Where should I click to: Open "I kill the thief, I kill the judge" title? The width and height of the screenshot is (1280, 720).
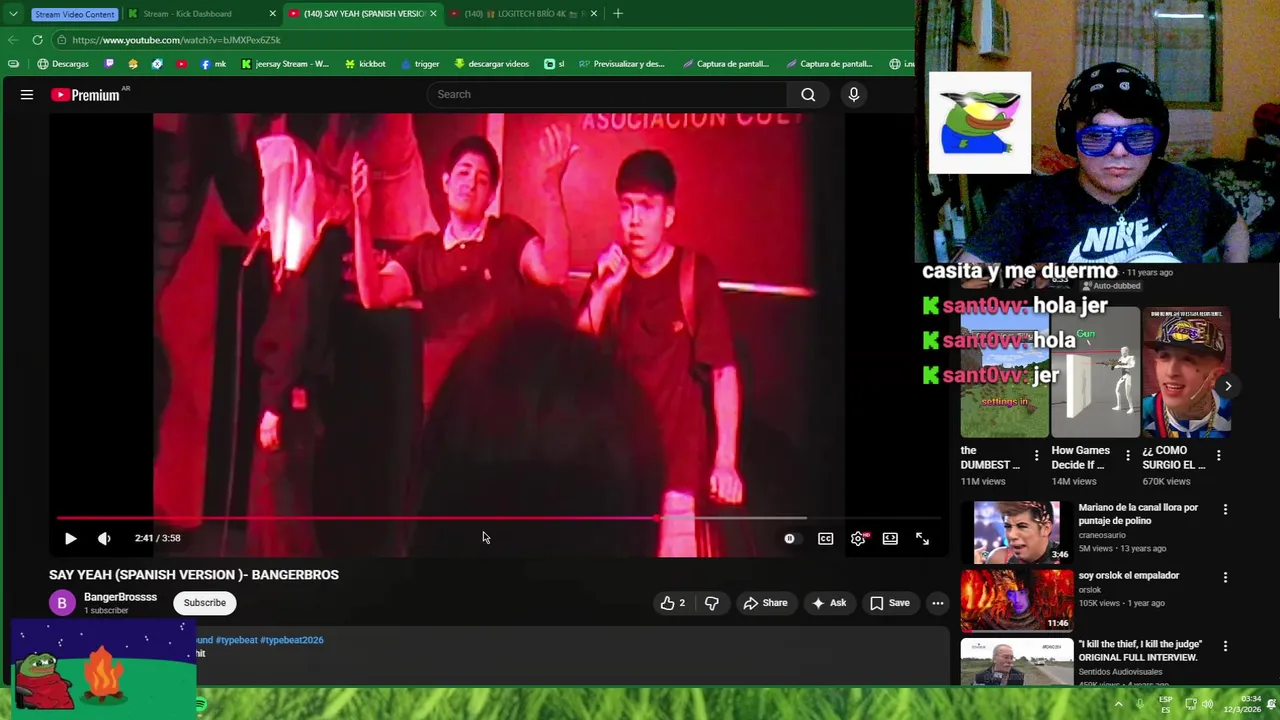click(x=1140, y=651)
